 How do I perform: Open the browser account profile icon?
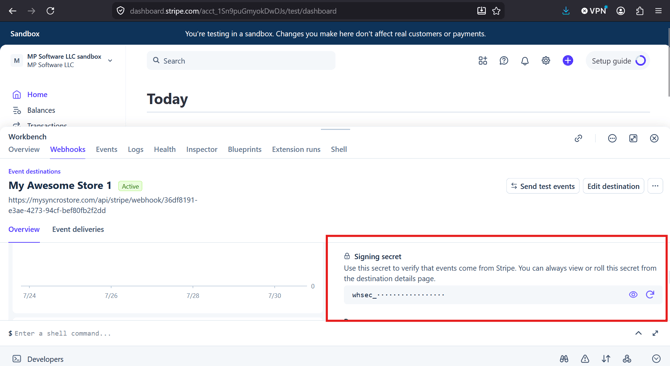(x=620, y=11)
